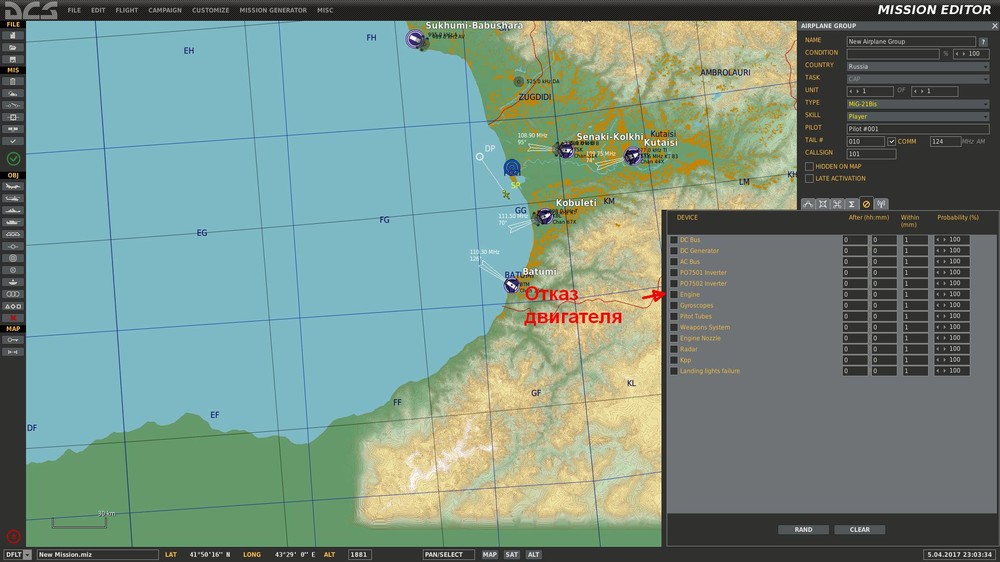1000x562 pixels.
Task: Click the Sukhumi-Babushara airfield icon
Action: click(416, 40)
